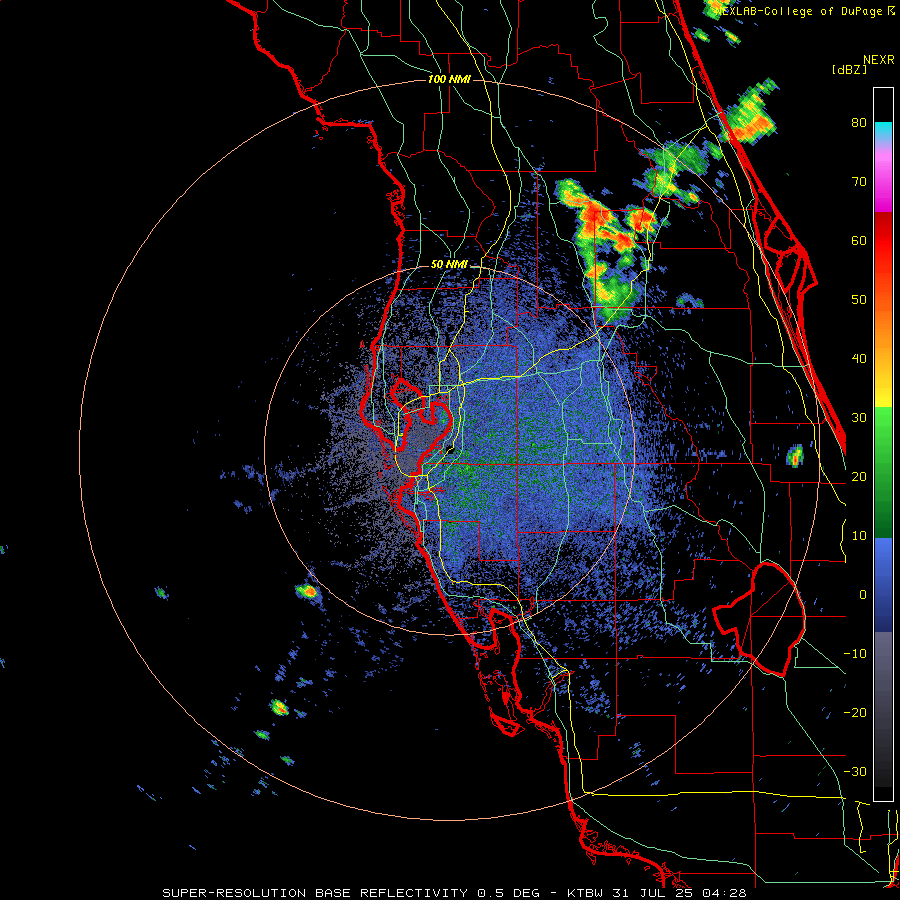Click the "-10" value on the dBZ scale

point(855,654)
